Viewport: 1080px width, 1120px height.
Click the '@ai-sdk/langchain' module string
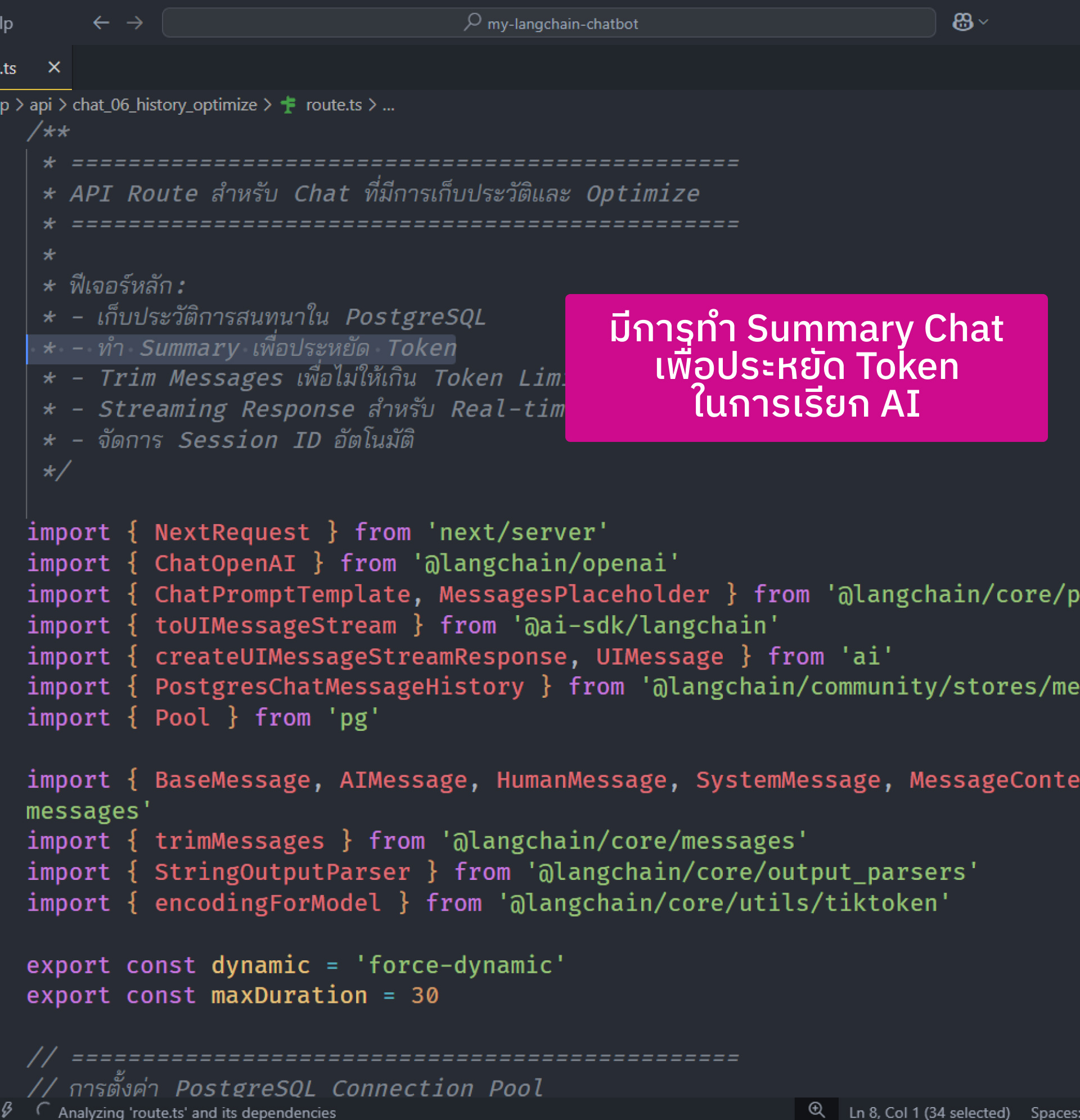coord(646,625)
